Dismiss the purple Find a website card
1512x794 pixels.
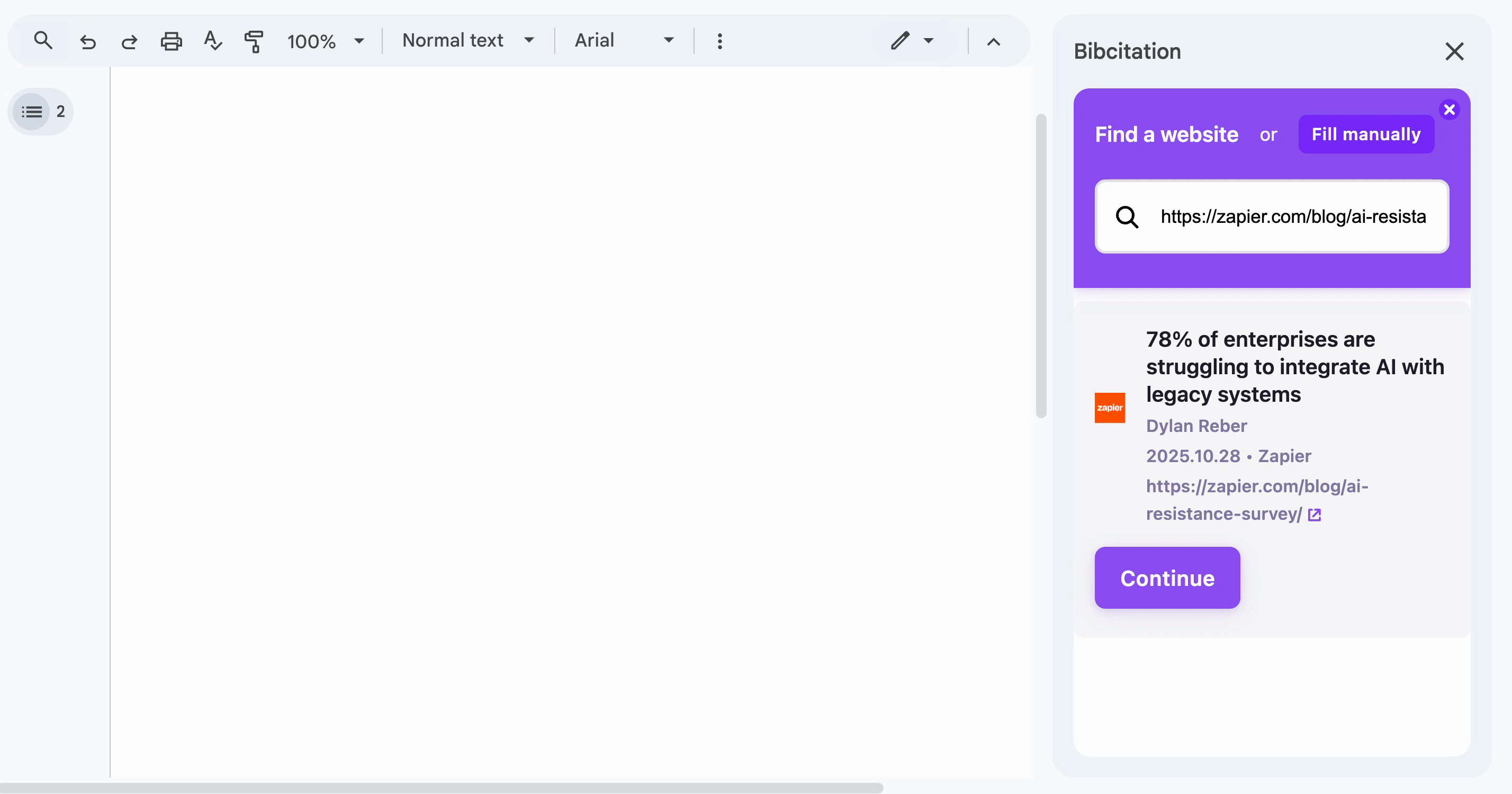1449,110
